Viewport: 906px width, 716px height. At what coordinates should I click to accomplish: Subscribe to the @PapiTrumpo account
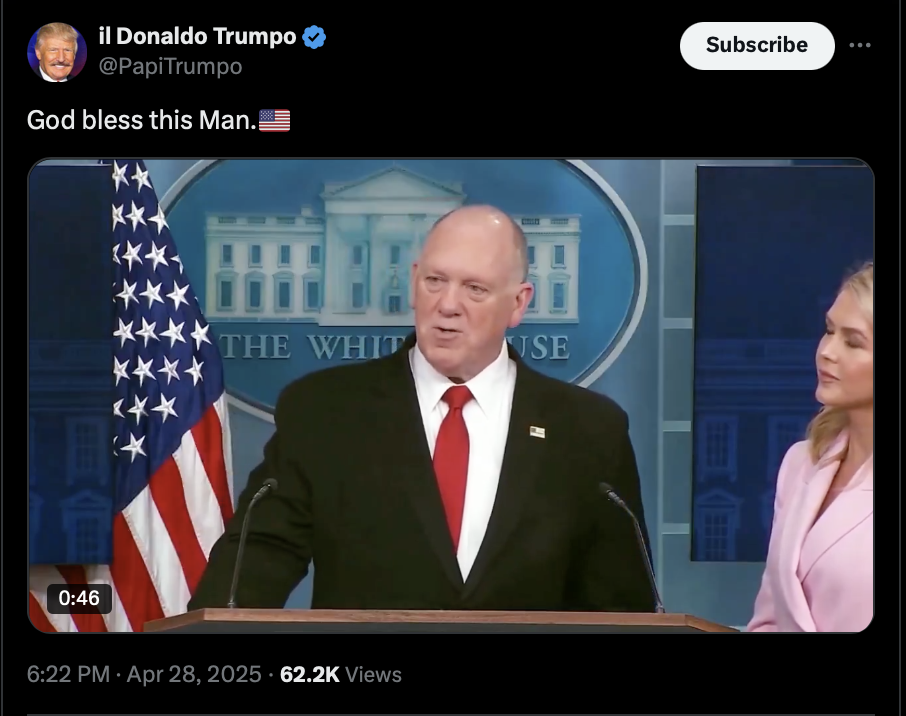pos(757,46)
